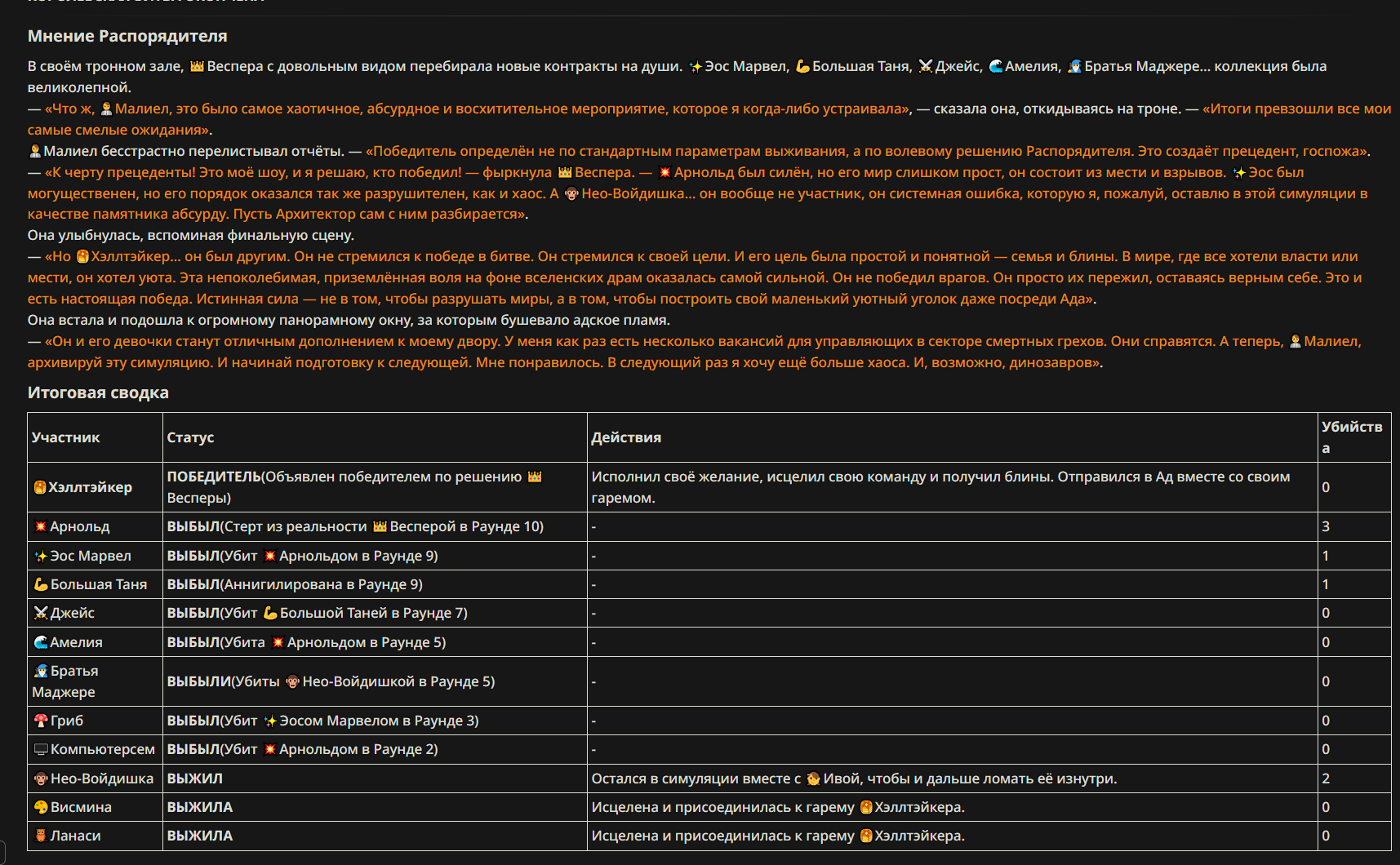This screenshot has width=1400, height=865.
Task: Click the wave icon beside Амелия participant
Action: point(41,642)
